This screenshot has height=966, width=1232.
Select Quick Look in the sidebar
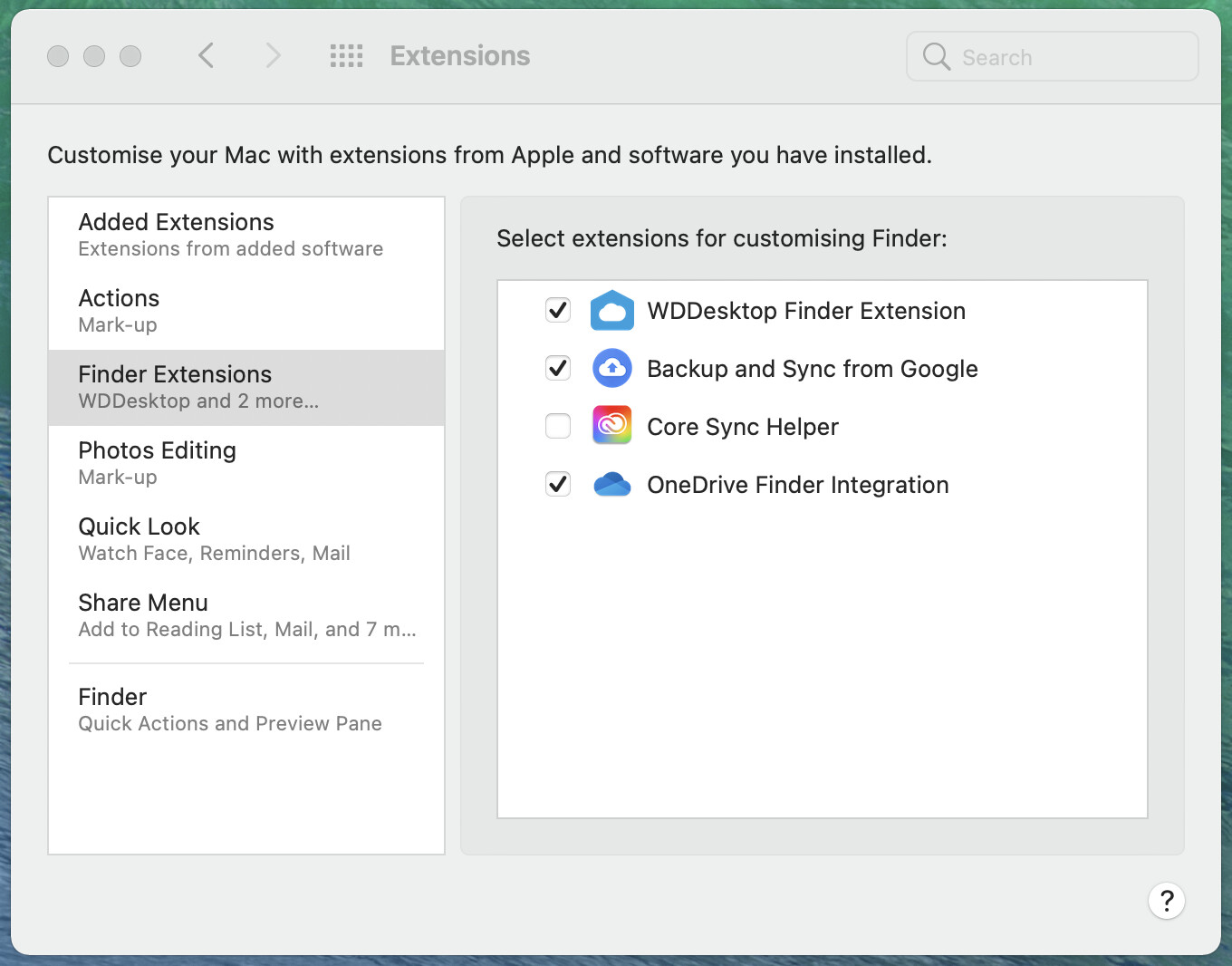(245, 539)
